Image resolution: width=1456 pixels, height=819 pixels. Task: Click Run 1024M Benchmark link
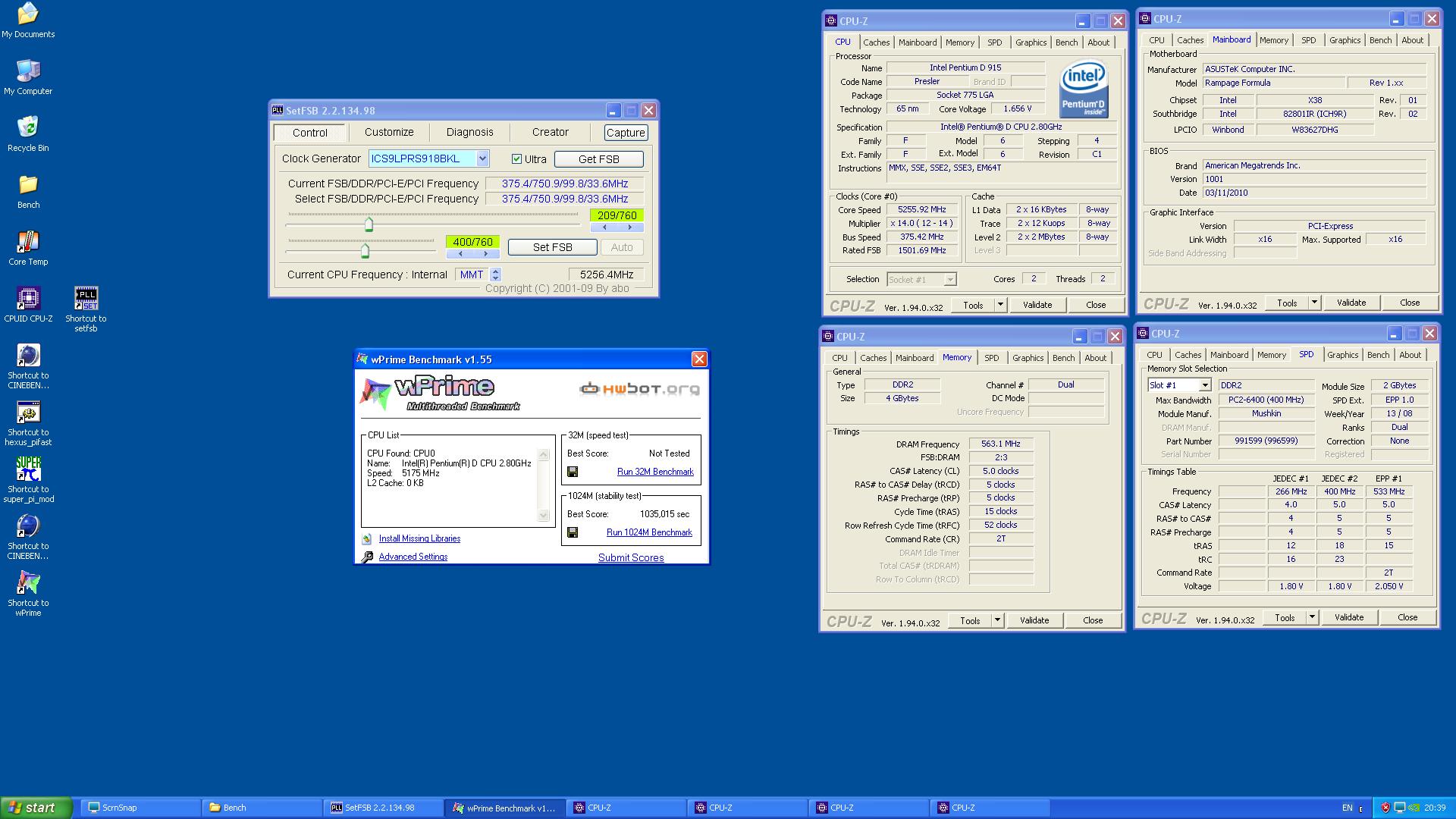click(x=649, y=532)
